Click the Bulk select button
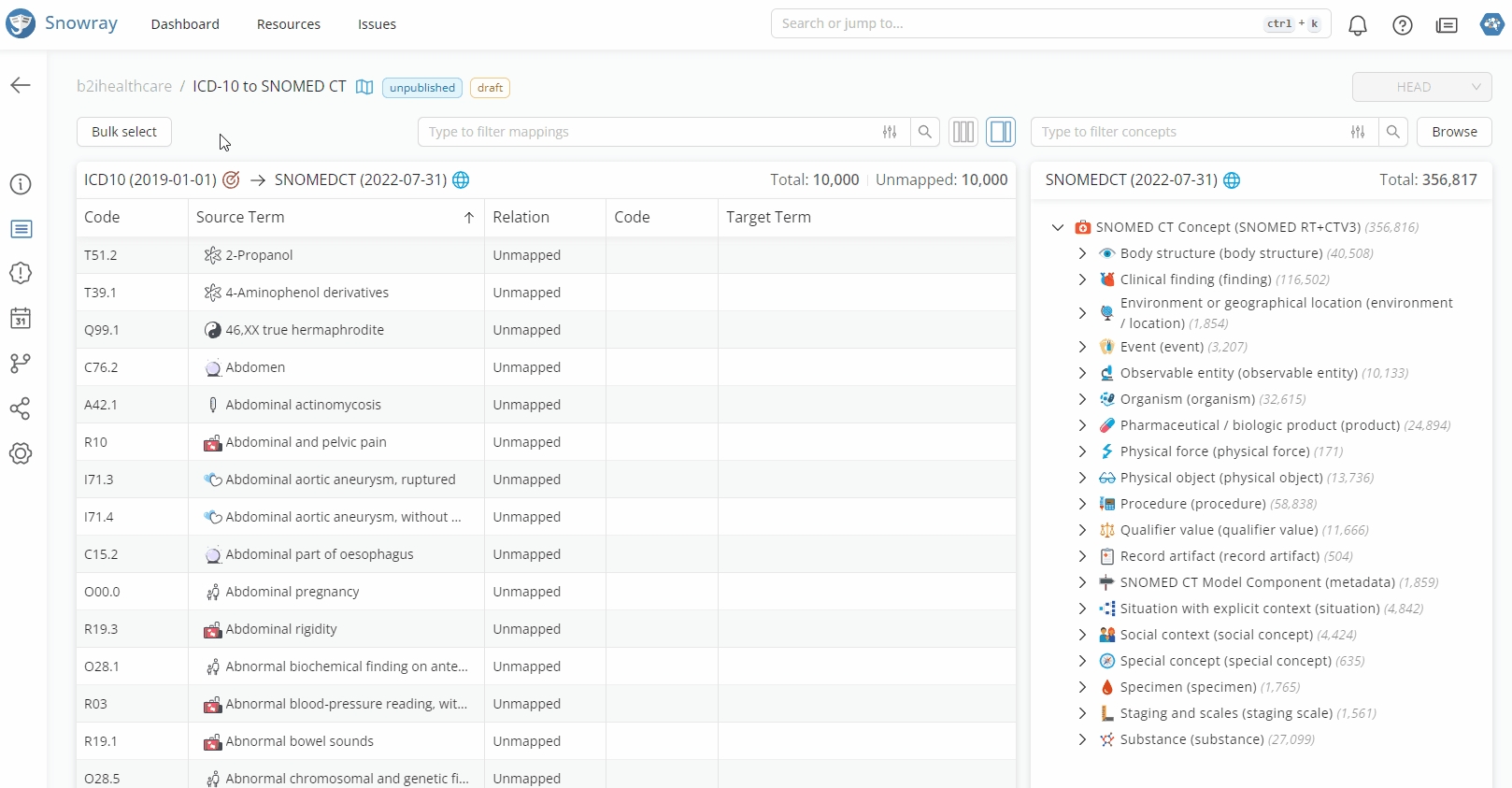 pyautogui.click(x=124, y=132)
